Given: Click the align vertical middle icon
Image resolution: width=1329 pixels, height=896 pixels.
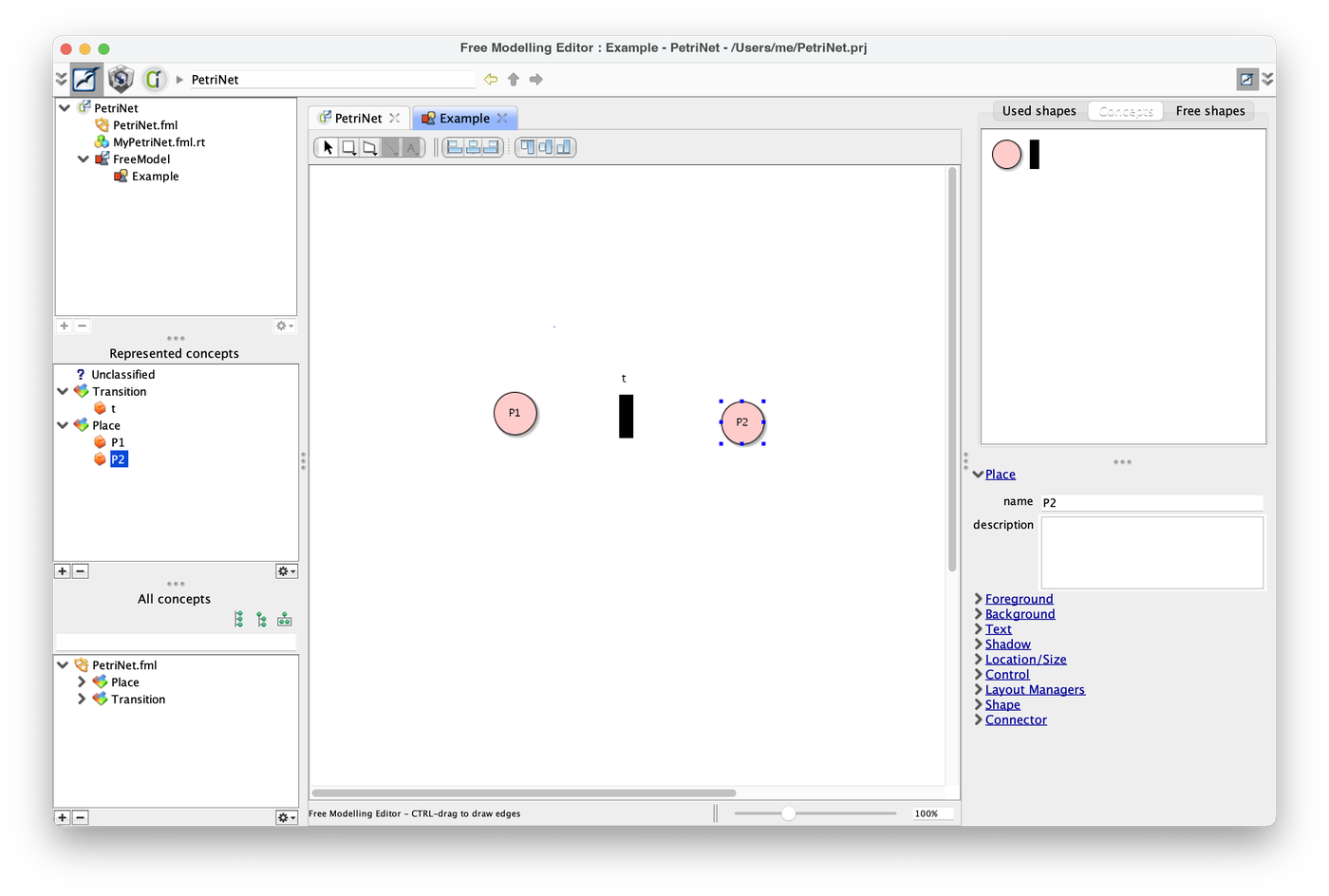Looking at the screenshot, I should [x=545, y=147].
